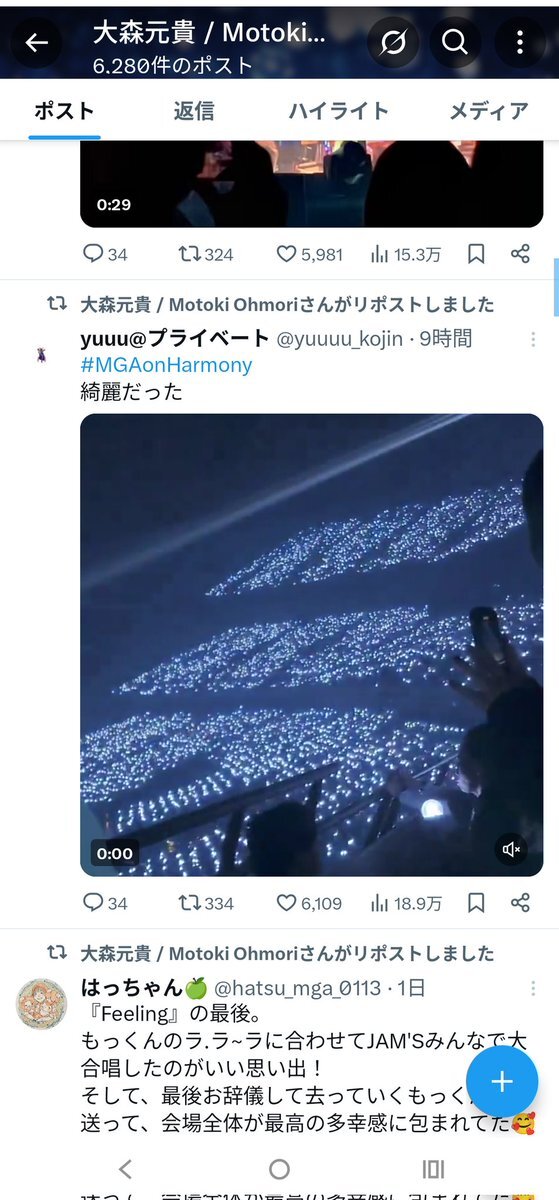Viewport: 559px width, 1200px height.
Task: Share the post with 18.9万 views
Action: point(520,903)
